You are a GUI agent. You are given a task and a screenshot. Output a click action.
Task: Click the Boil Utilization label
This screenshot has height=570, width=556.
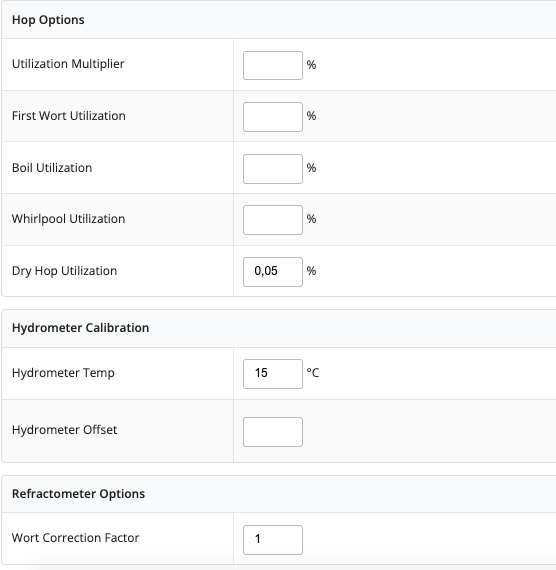click(x=52, y=168)
